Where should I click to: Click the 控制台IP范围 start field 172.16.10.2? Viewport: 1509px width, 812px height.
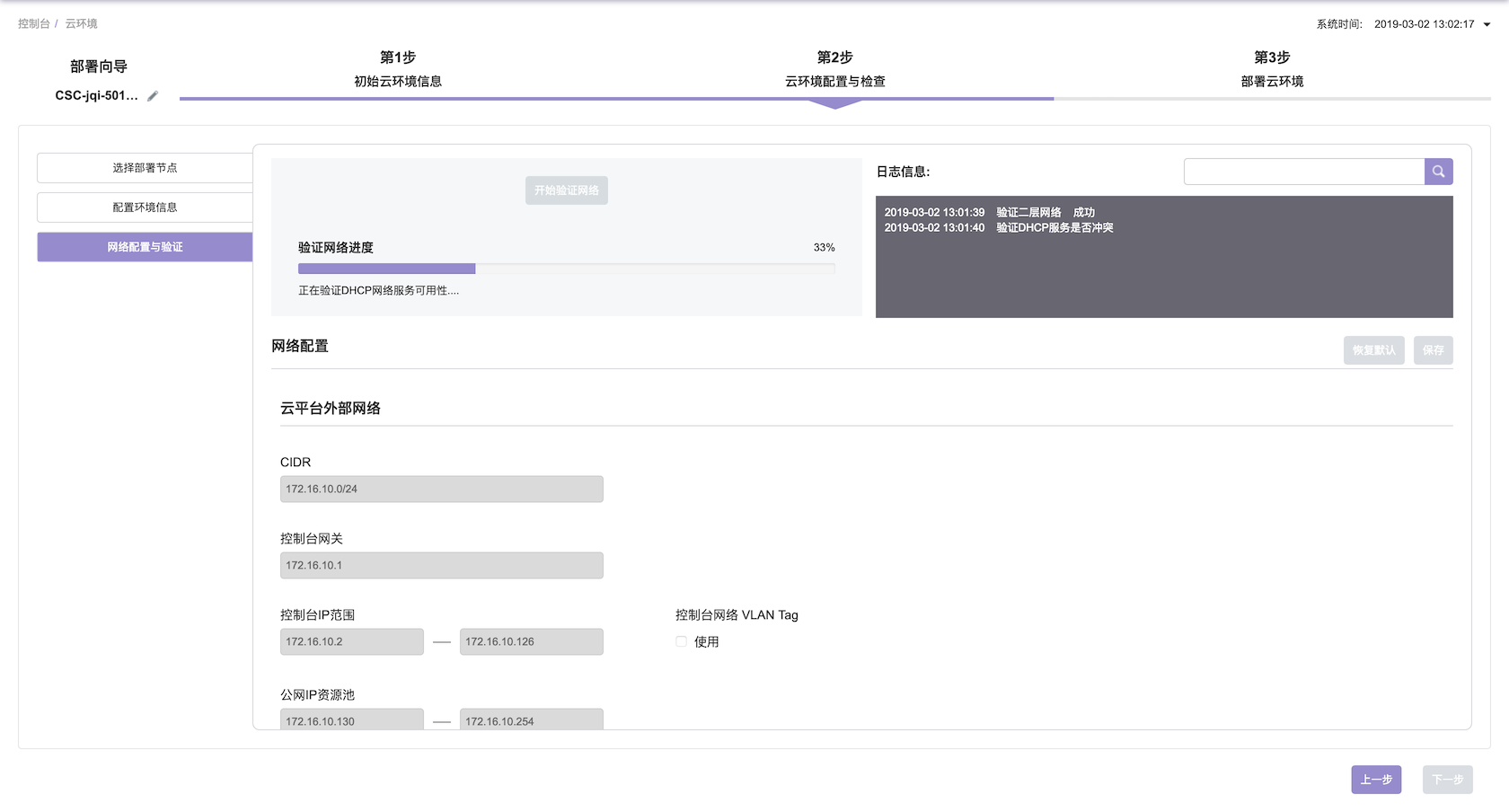(x=351, y=642)
